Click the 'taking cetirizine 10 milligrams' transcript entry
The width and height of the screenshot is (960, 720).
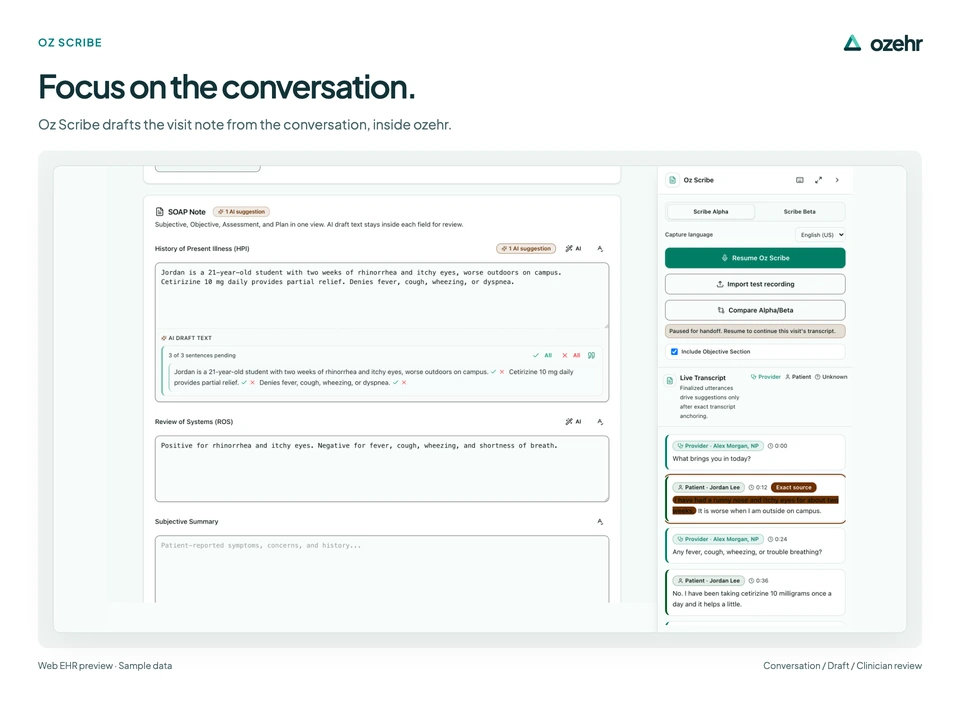(x=755, y=593)
